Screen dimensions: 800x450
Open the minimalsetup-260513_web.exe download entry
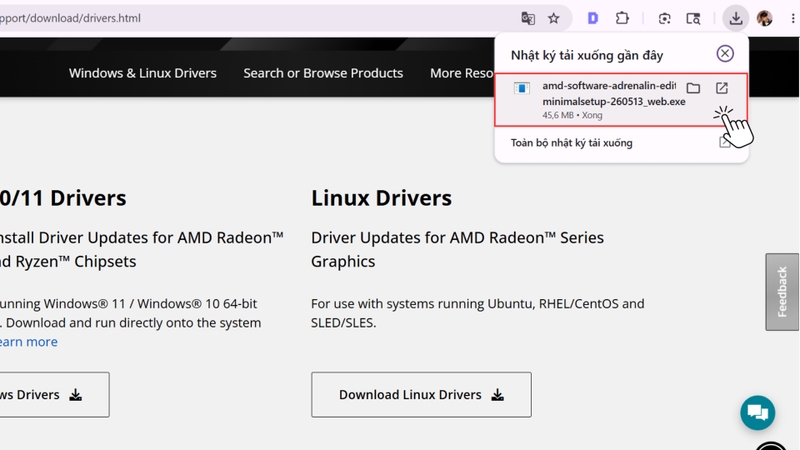(x=621, y=100)
